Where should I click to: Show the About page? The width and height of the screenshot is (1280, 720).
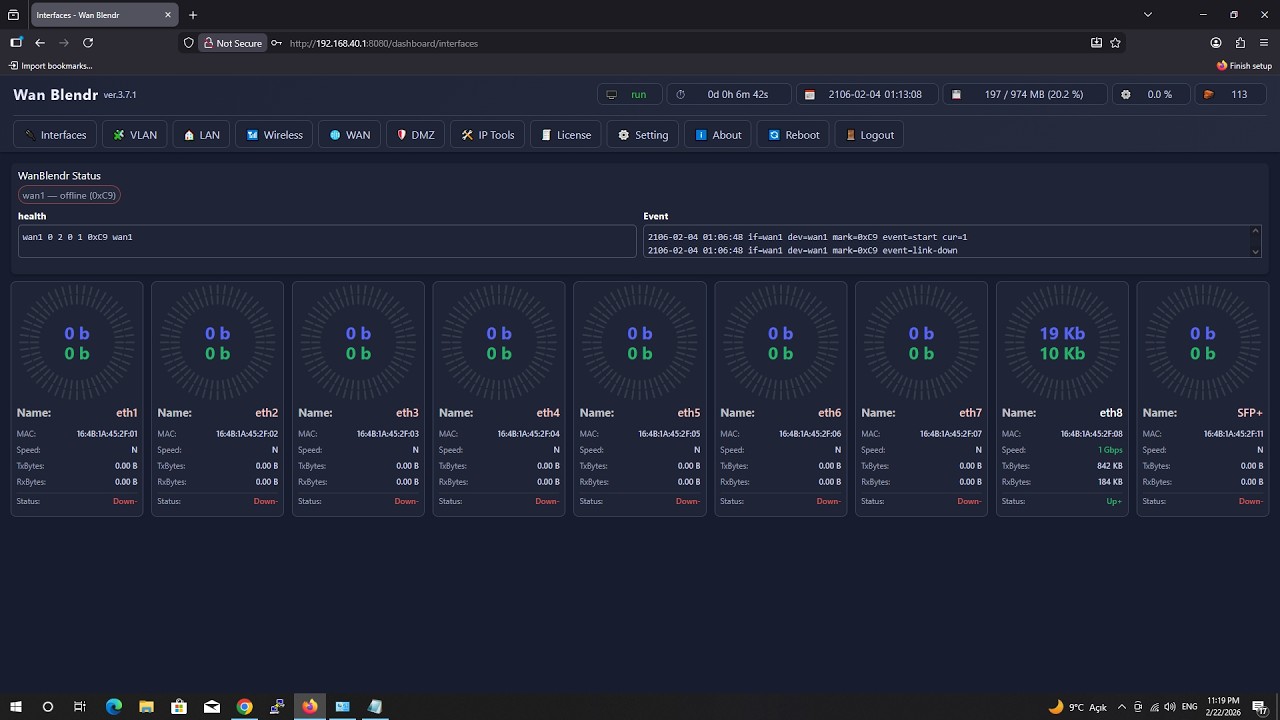coord(718,135)
